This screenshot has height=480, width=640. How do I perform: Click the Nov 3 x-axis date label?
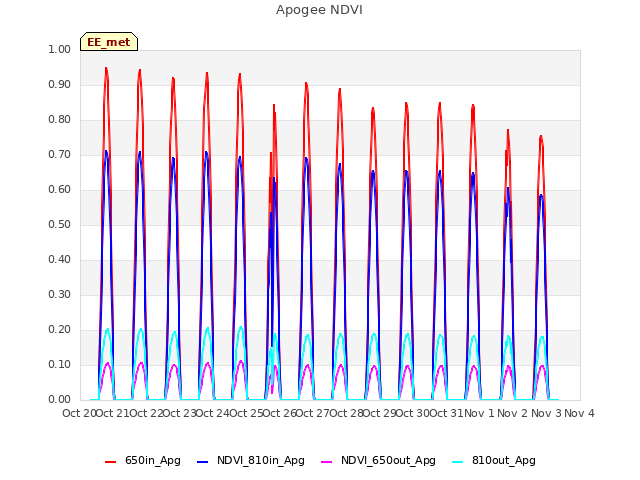[x=546, y=413]
